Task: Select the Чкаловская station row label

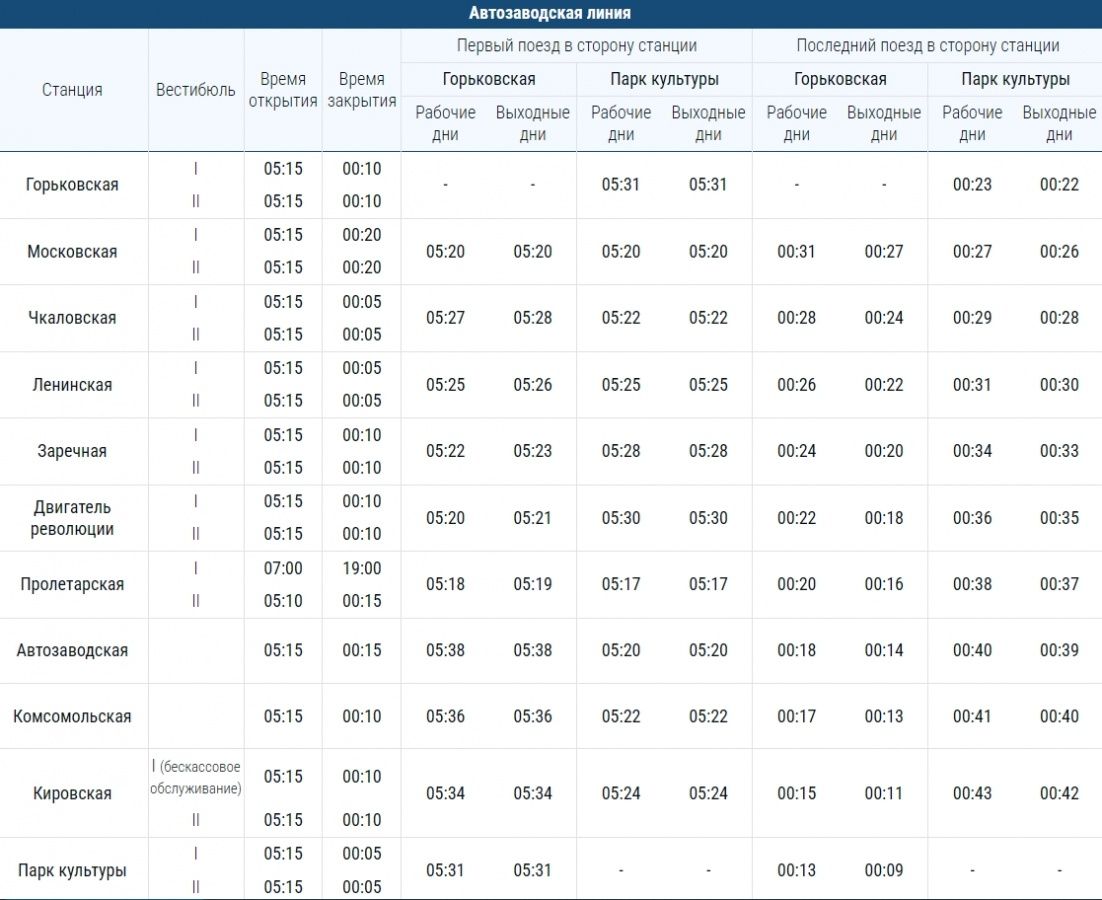Action: (72, 318)
